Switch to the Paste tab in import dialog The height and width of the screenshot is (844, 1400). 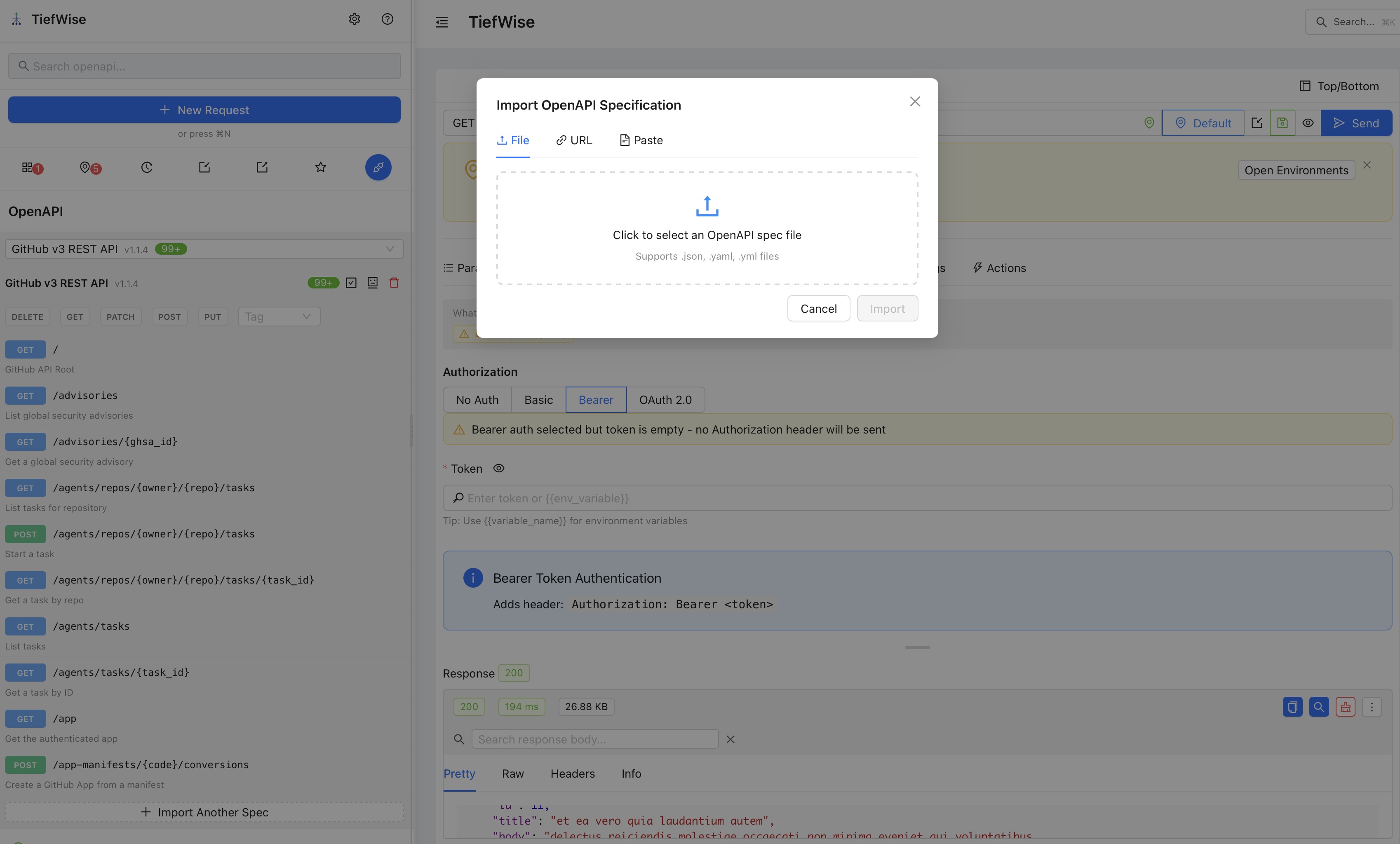point(641,140)
